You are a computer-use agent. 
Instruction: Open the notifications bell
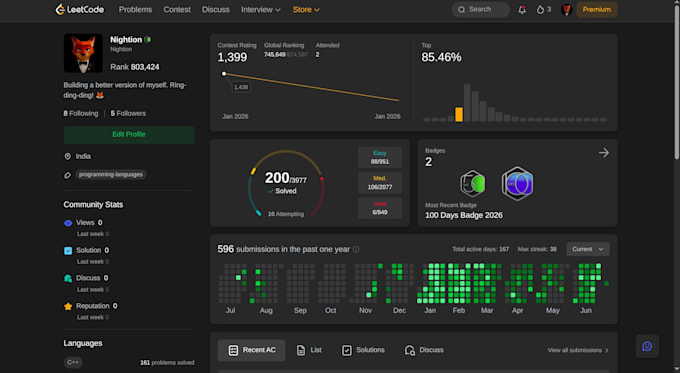click(x=522, y=10)
